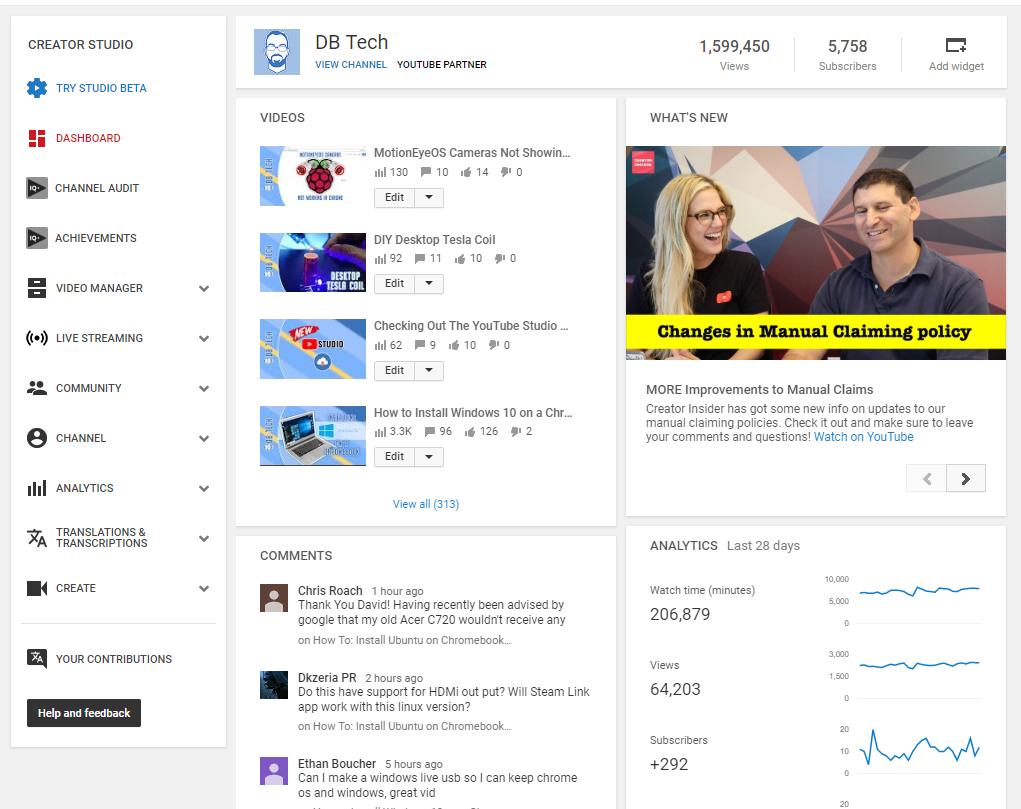
Task: Open Chris Roach commenter name
Action: tap(330, 590)
